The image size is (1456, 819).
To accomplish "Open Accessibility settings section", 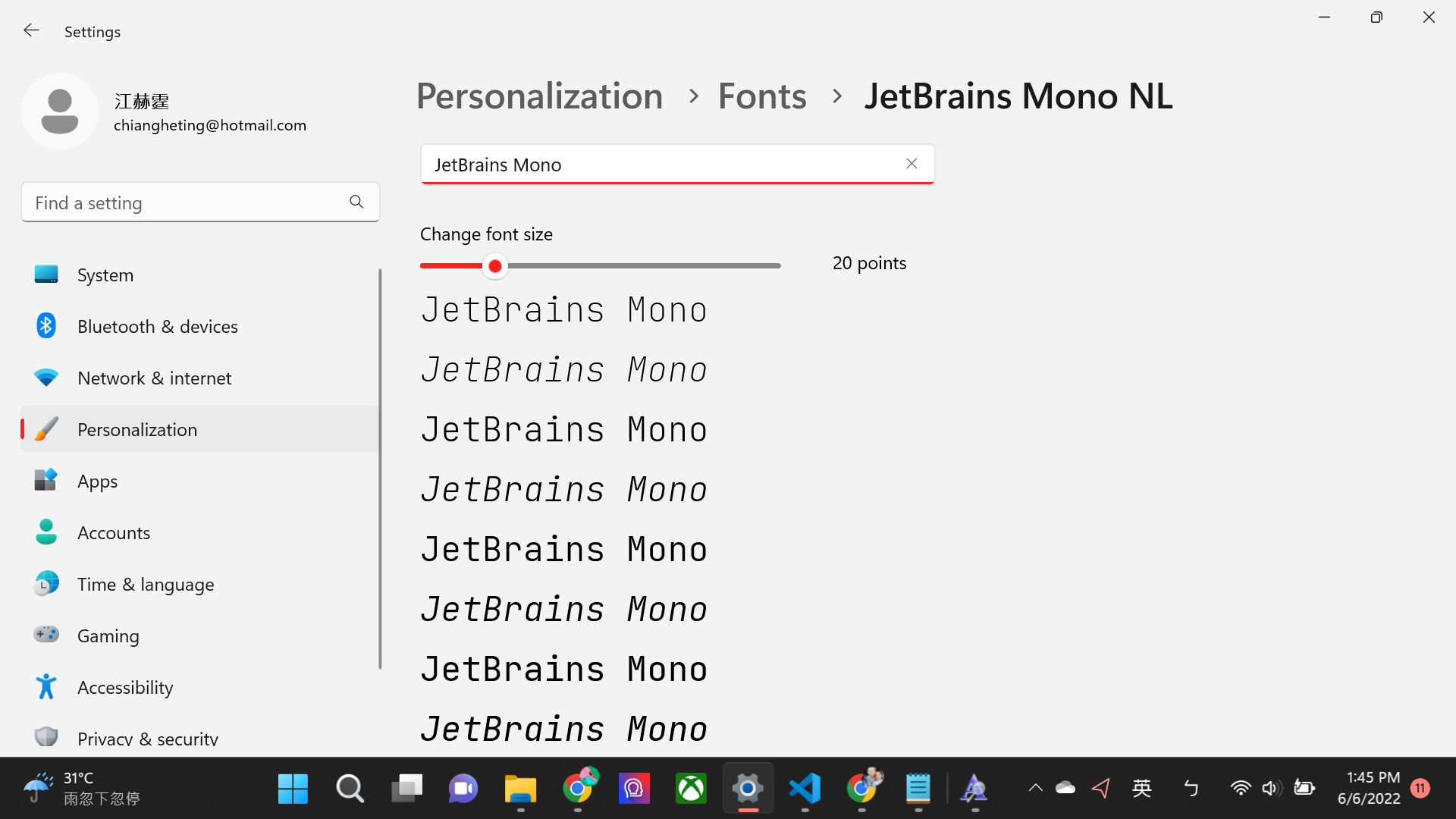I will (x=125, y=687).
